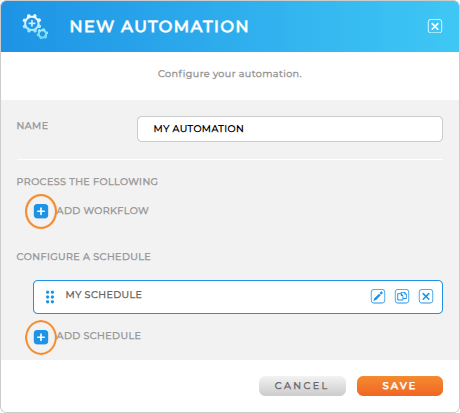Click the NAME field label
The width and height of the screenshot is (460, 413).
(x=32, y=126)
